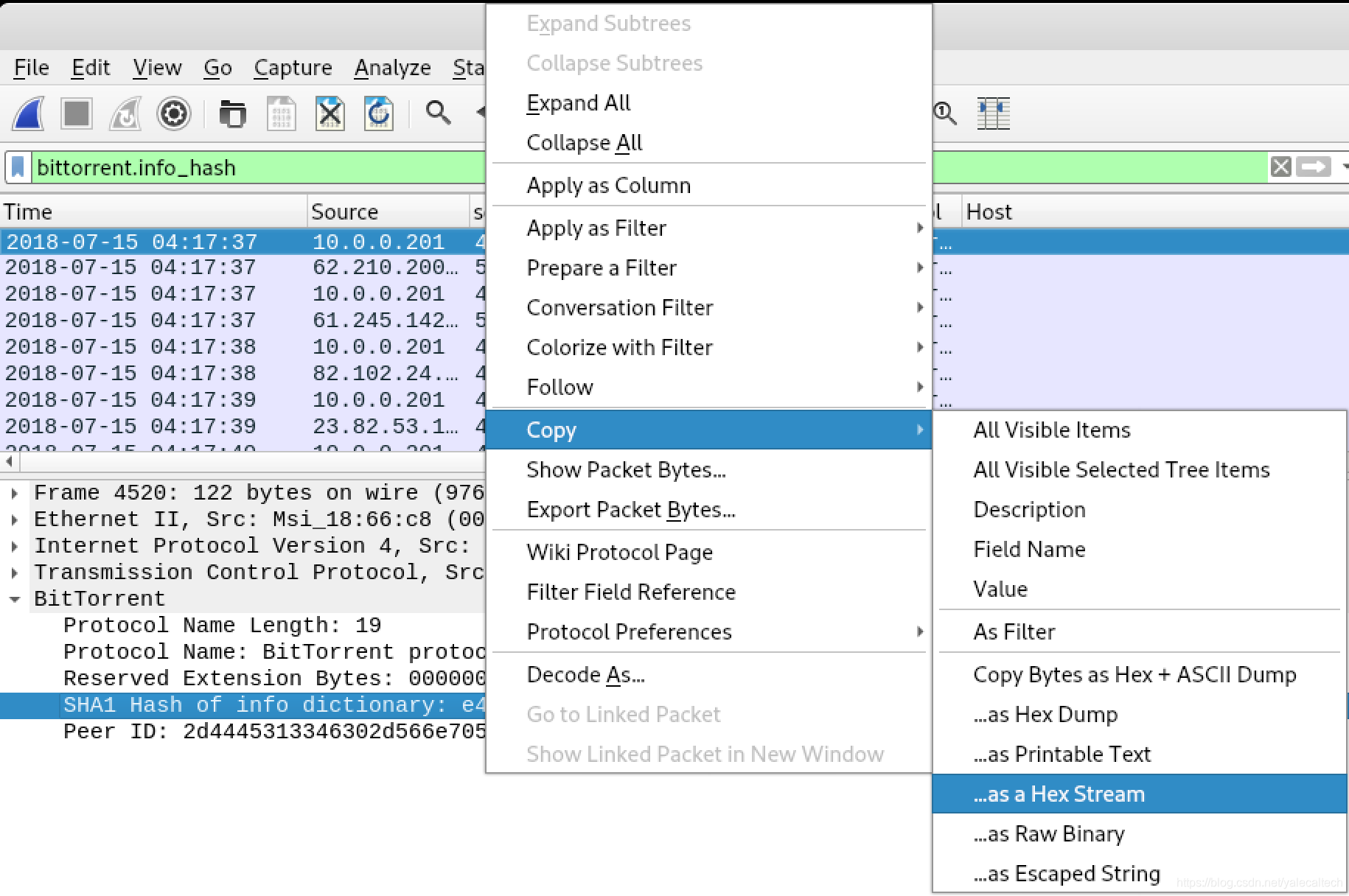Clear the display filter with X button

pyautogui.click(x=1280, y=167)
